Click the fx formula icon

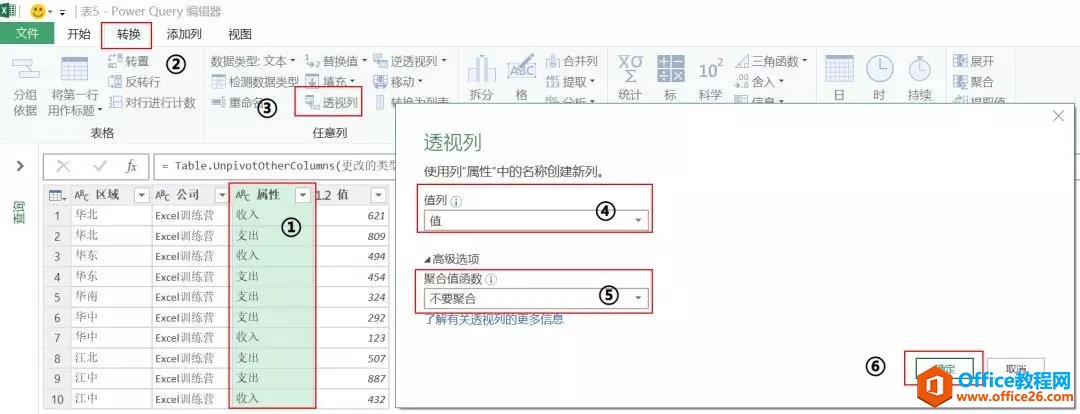tap(131, 166)
